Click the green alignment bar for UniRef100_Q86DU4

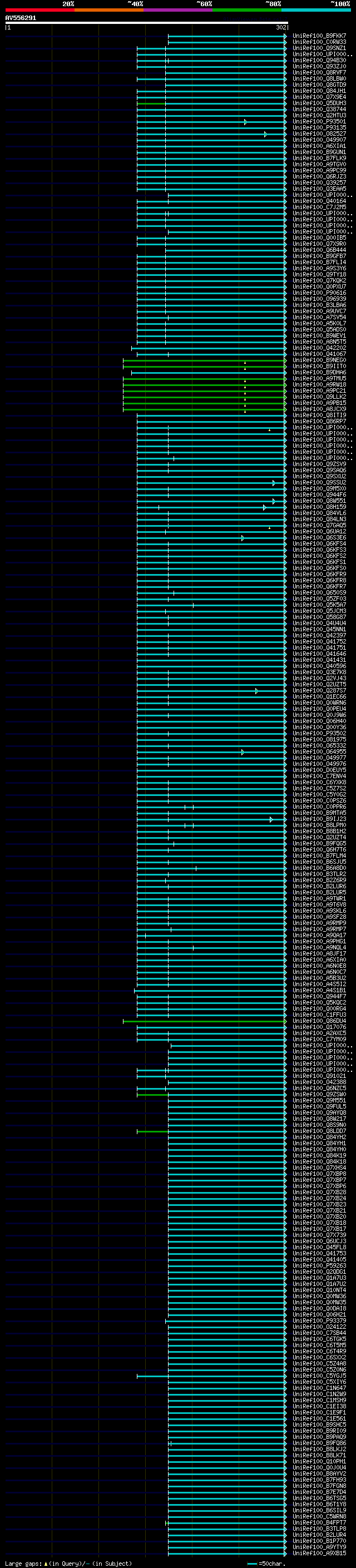tap(205, 1021)
